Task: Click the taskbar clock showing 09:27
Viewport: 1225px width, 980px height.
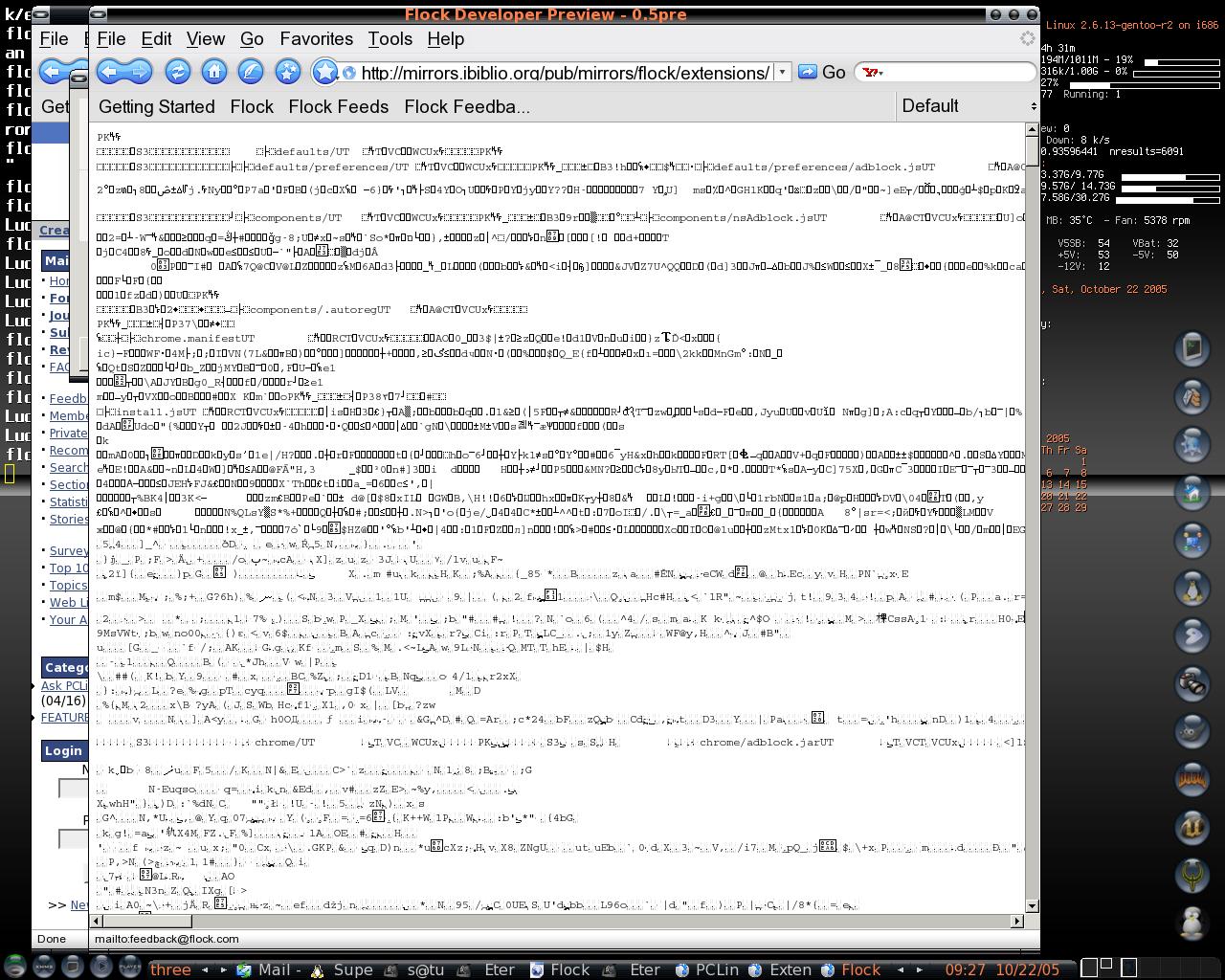Action: click(x=965, y=969)
